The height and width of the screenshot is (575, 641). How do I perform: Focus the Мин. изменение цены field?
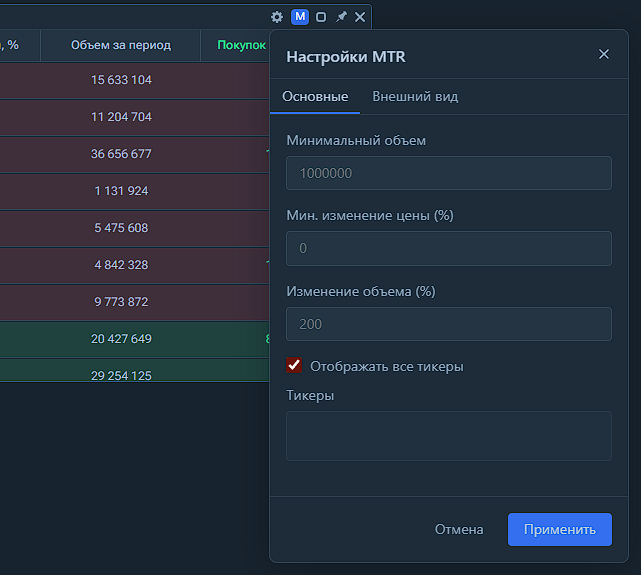(448, 248)
